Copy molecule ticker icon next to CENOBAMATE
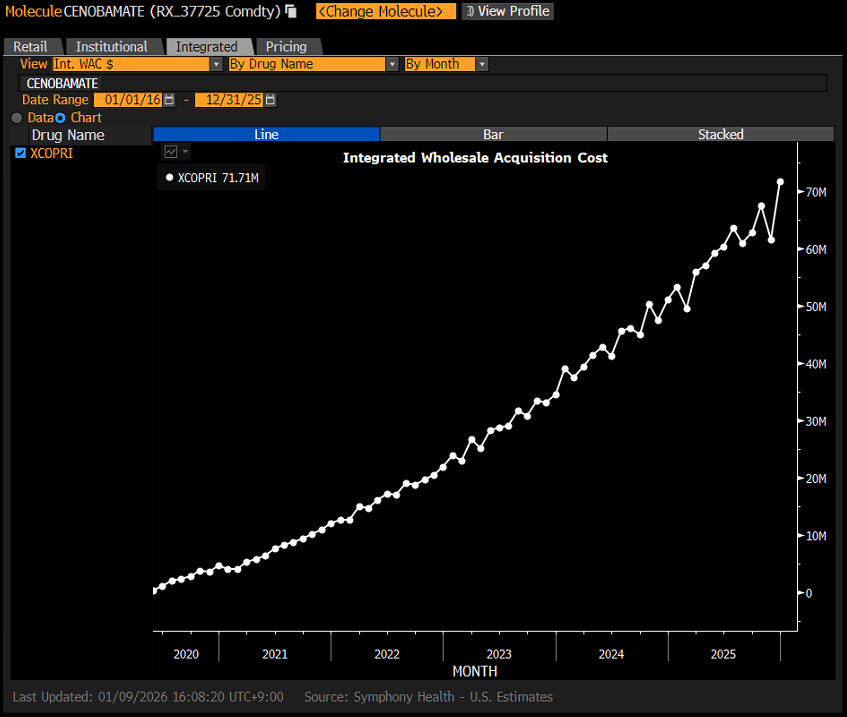This screenshot has height=717, width=847. coord(291,11)
